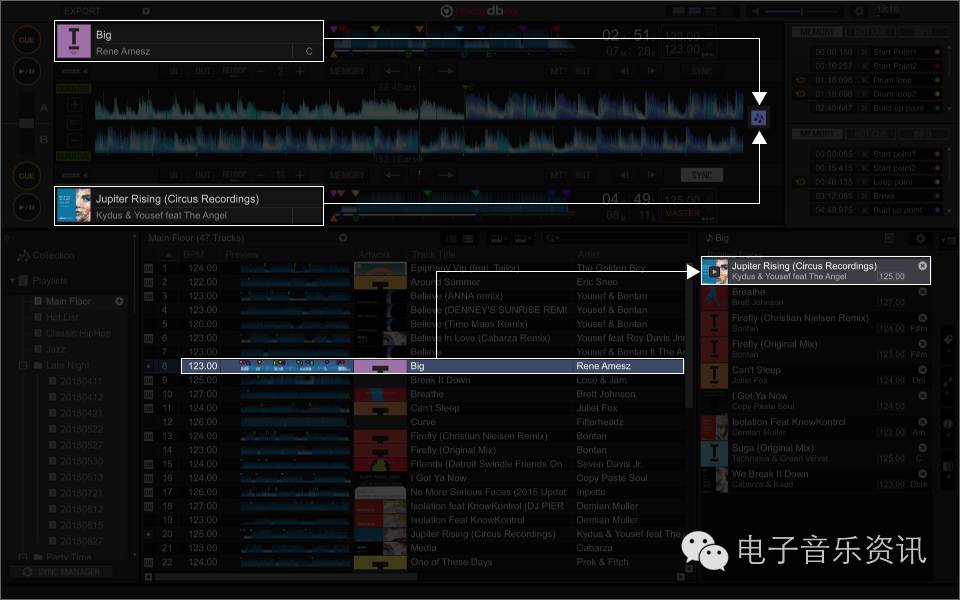Open the related tracks icon beside the waveform
The height and width of the screenshot is (600, 960).
[x=759, y=118]
